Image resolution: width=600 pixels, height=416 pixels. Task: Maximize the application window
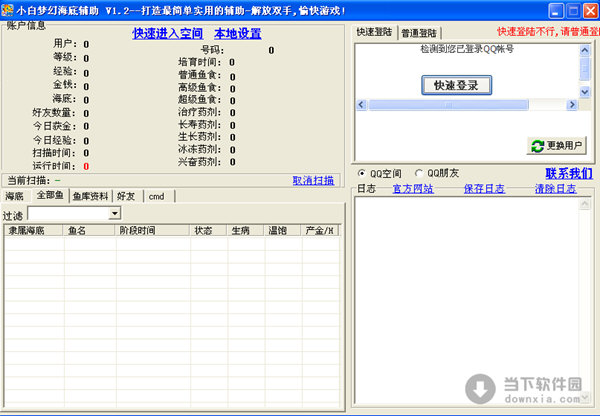(x=565, y=10)
